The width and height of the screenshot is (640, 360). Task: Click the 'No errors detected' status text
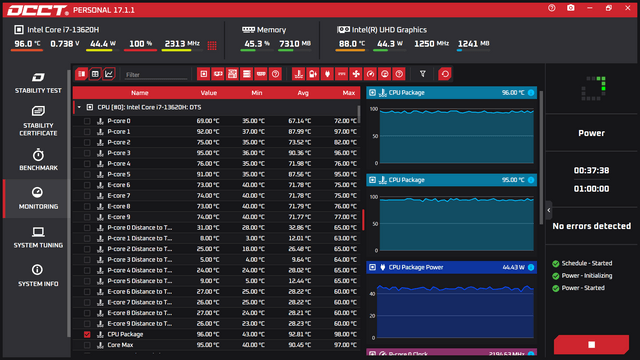tap(591, 226)
